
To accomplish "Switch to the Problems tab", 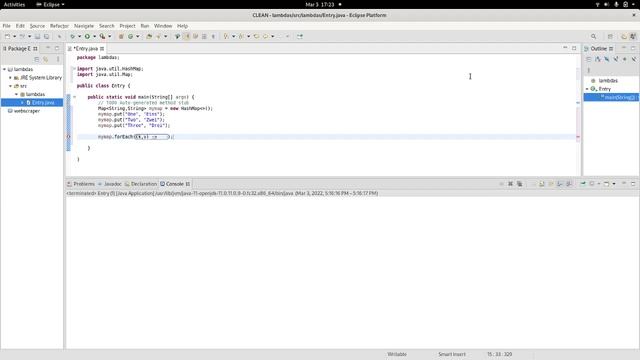I will 81,184.
